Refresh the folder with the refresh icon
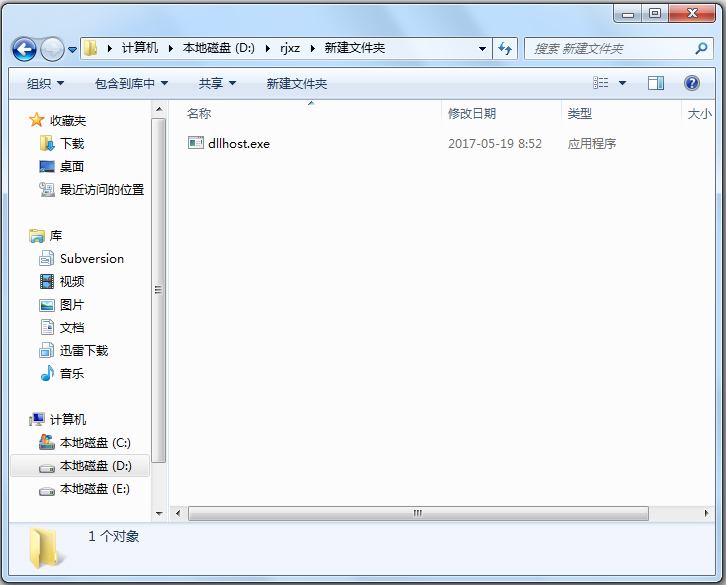726x585 pixels. 505,49
